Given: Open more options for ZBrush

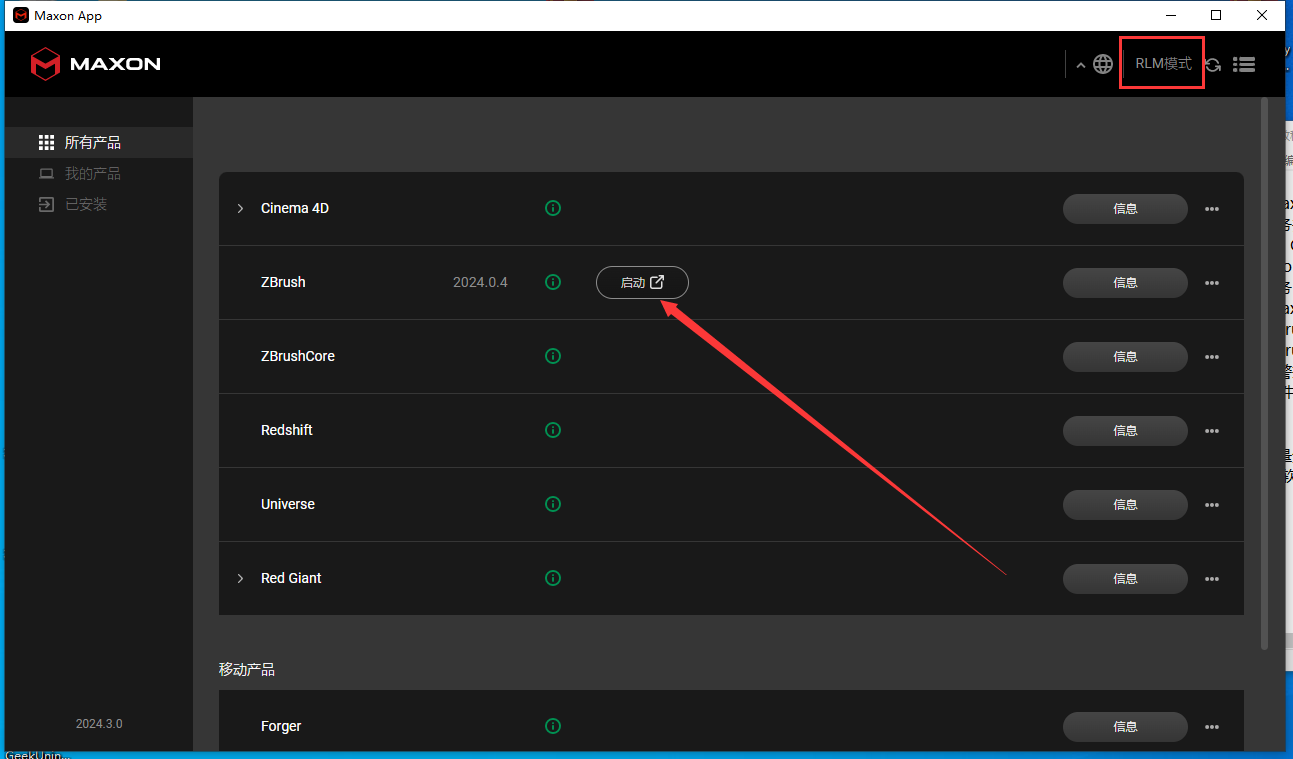Looking at the screenshot, I should (x=1212, y=283).
